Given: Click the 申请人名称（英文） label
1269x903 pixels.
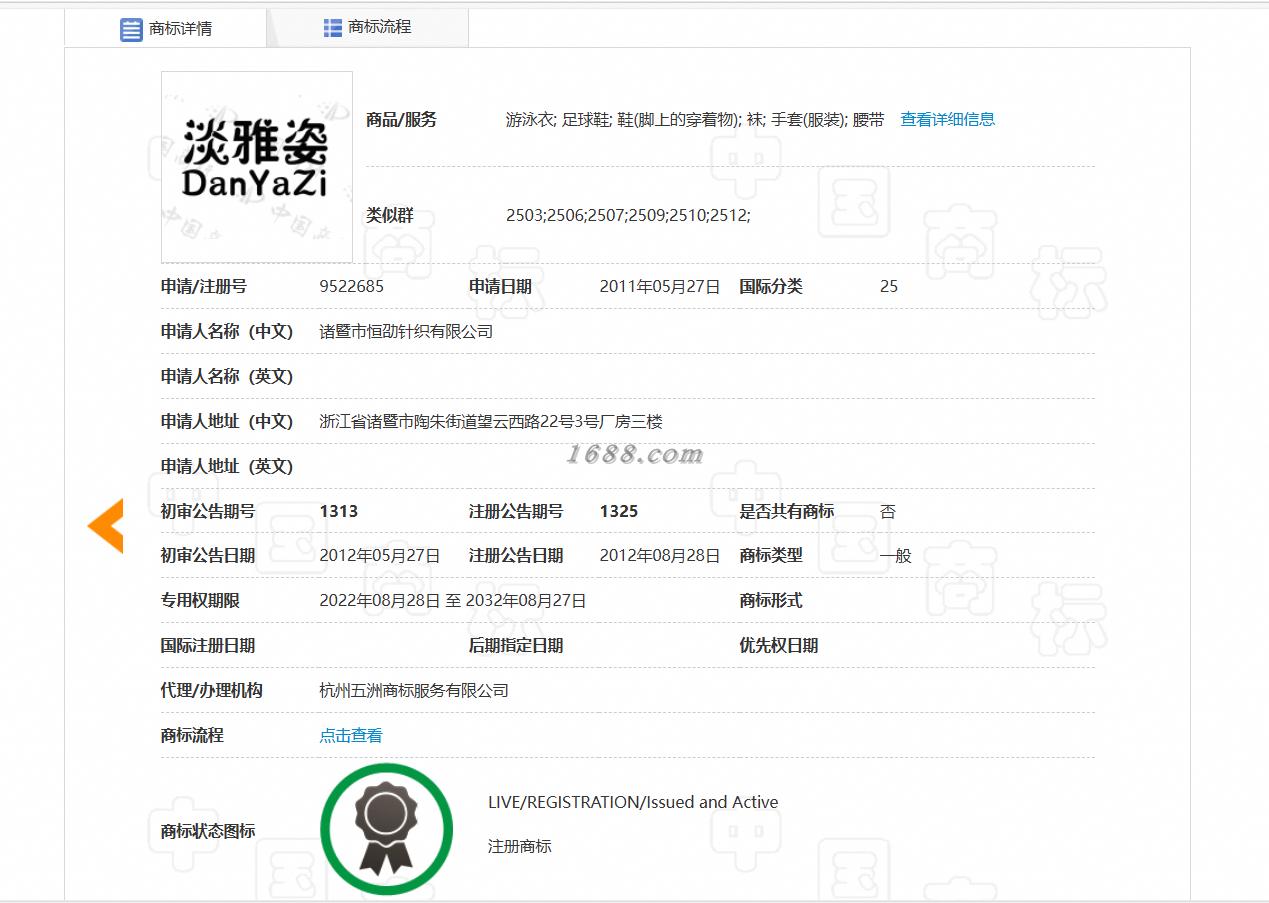Looking at the screenshot, I should coord(227,376).
